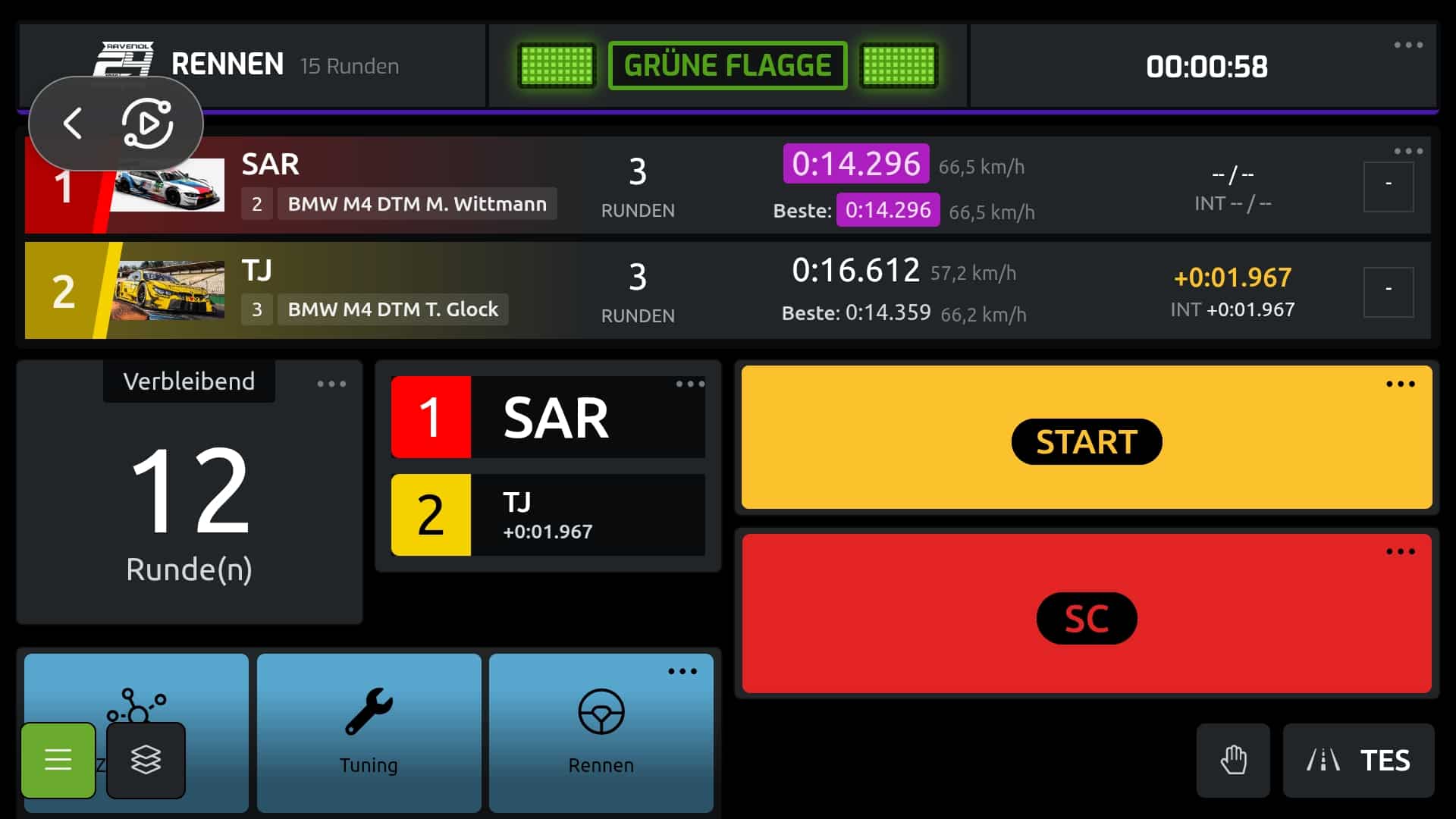This screenshot has height=819, width=1456.
Task: Click the BMW M4 DTM T. Glock thumbnail
Action: [170, 290]
